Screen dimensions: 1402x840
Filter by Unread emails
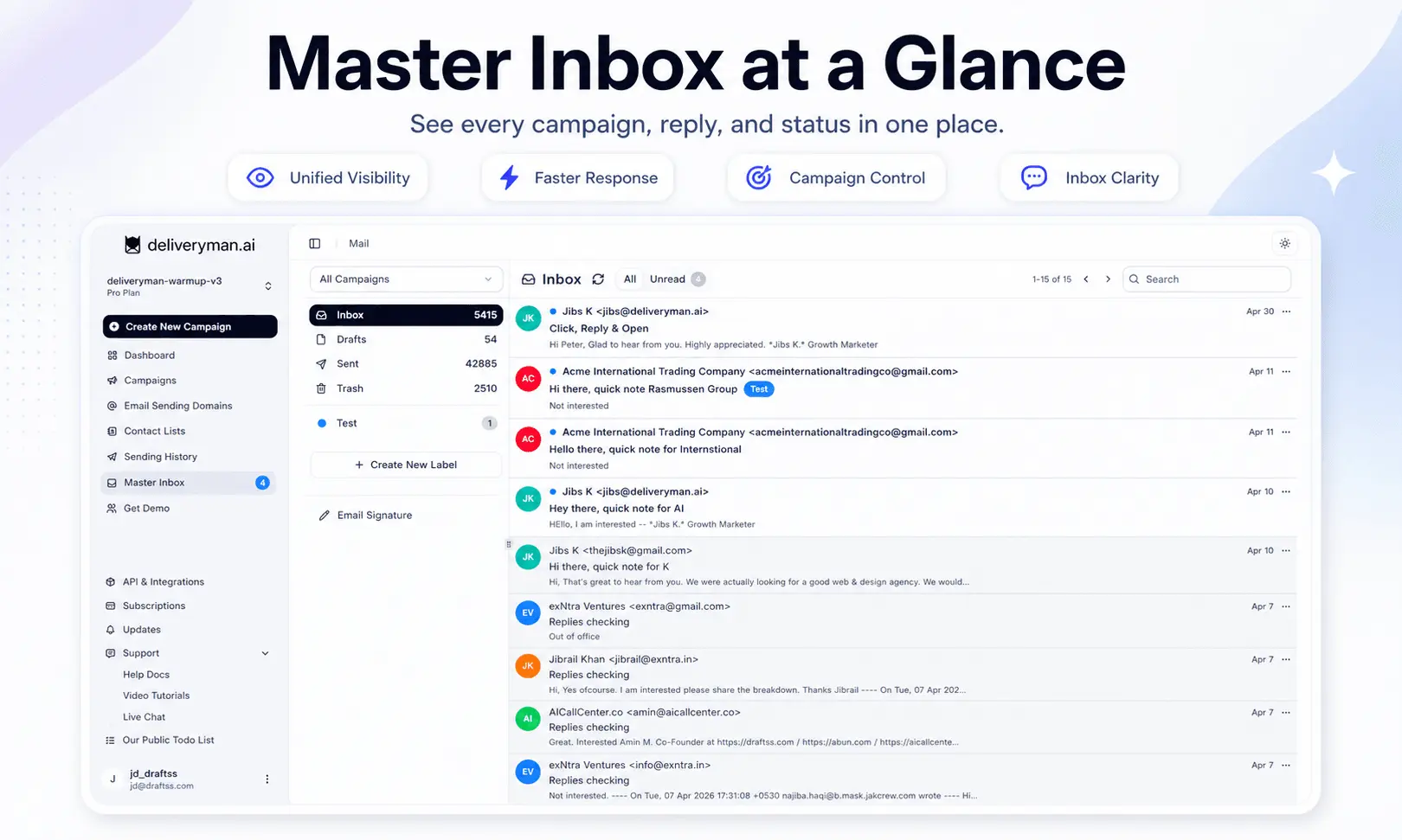click(678, 279)
